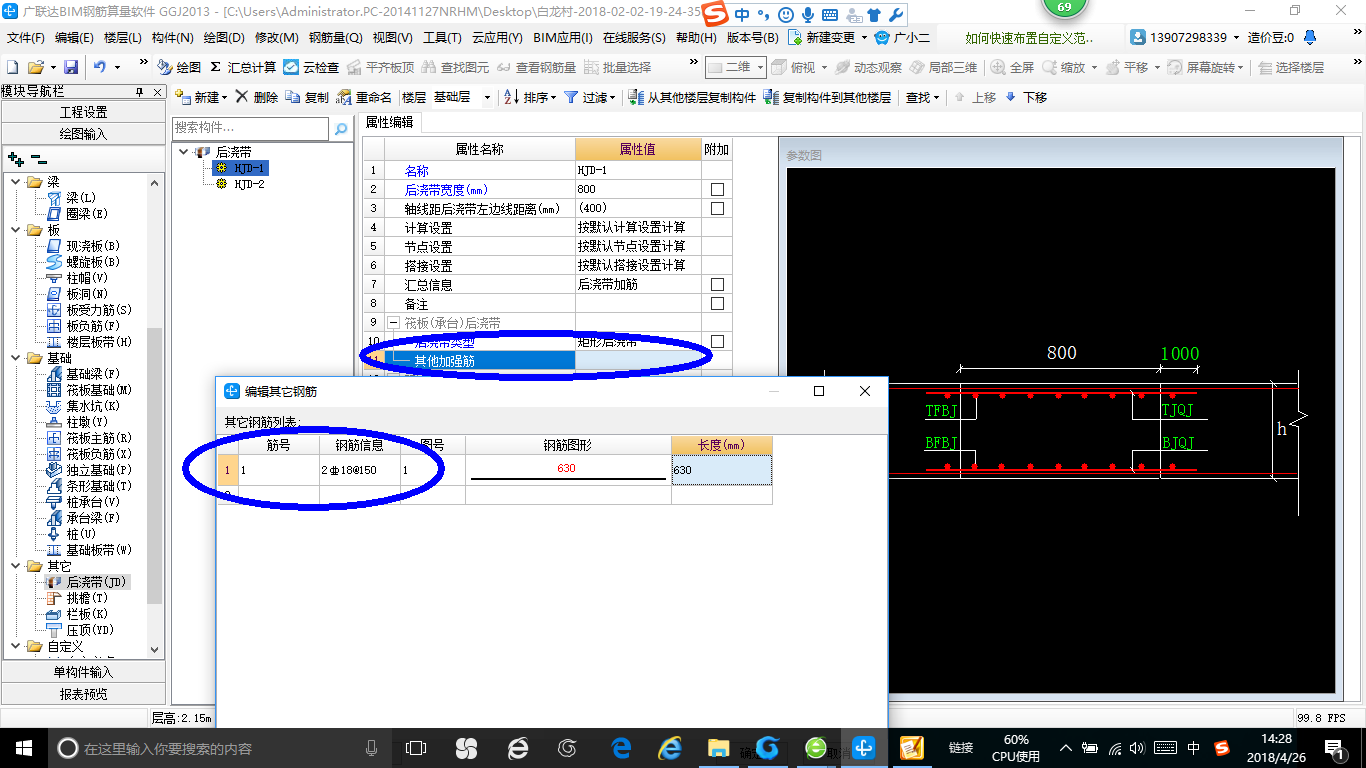Open the 二维 view mode dropdown
This screenshot has height=768, width=1366.
tap(736, 67)
